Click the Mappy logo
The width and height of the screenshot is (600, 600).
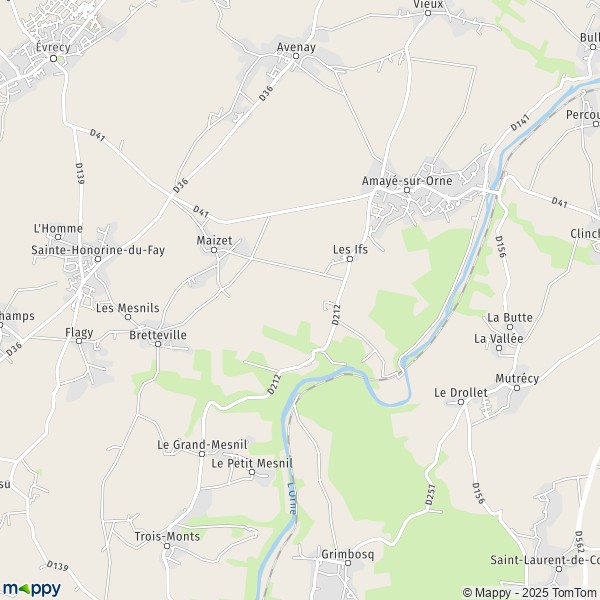[32, 589]
